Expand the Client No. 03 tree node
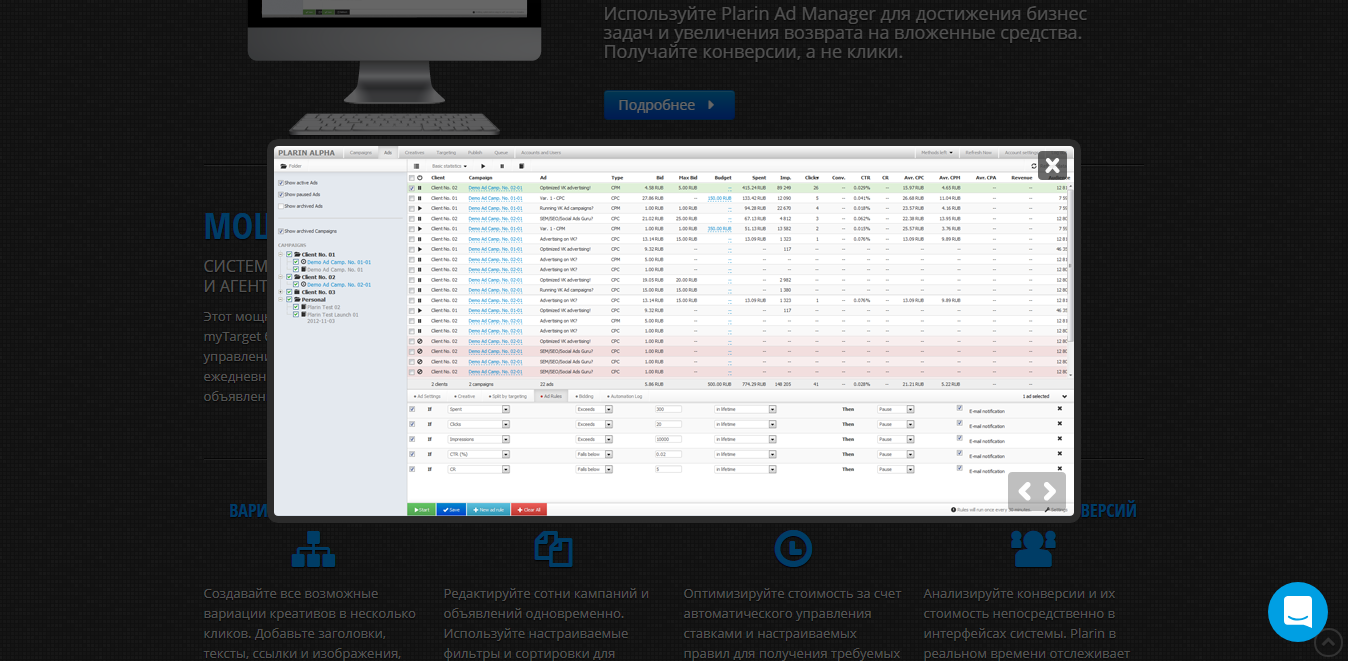 (x=281, y=292)
